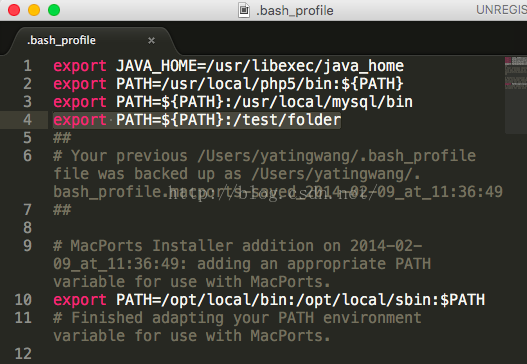
Task: Click line number 10 in gutter
Action: point(23,300)
